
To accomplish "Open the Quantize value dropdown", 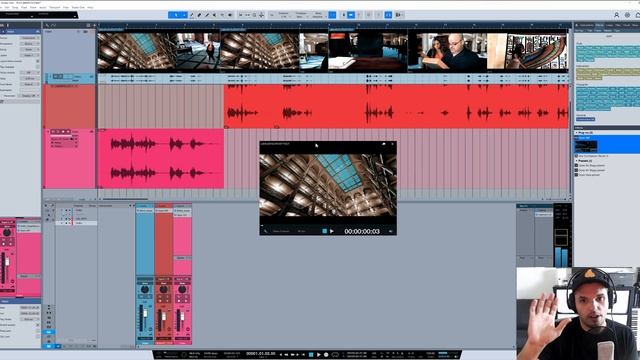I will 284,15.
